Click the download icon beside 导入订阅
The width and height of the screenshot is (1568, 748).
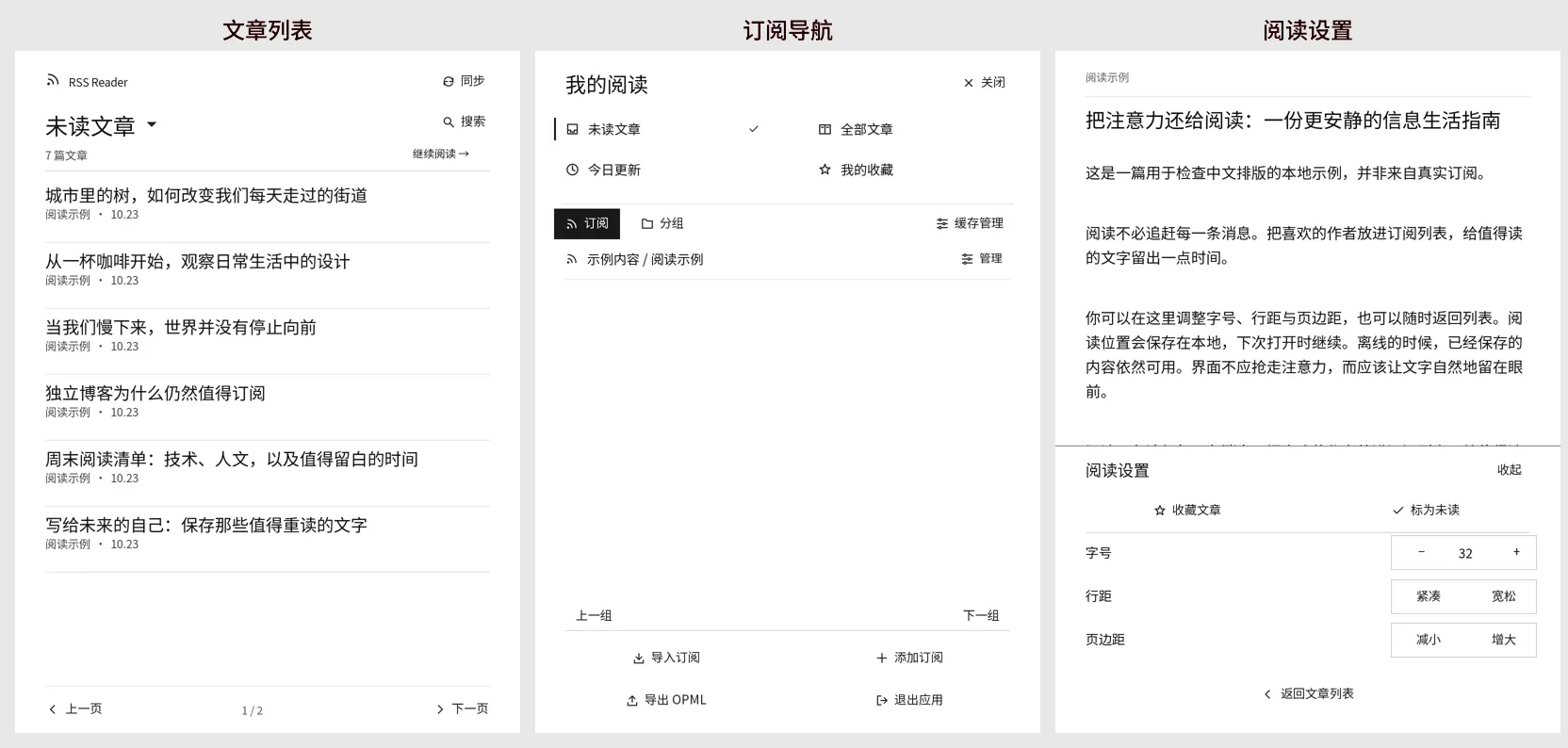[638, 659]
